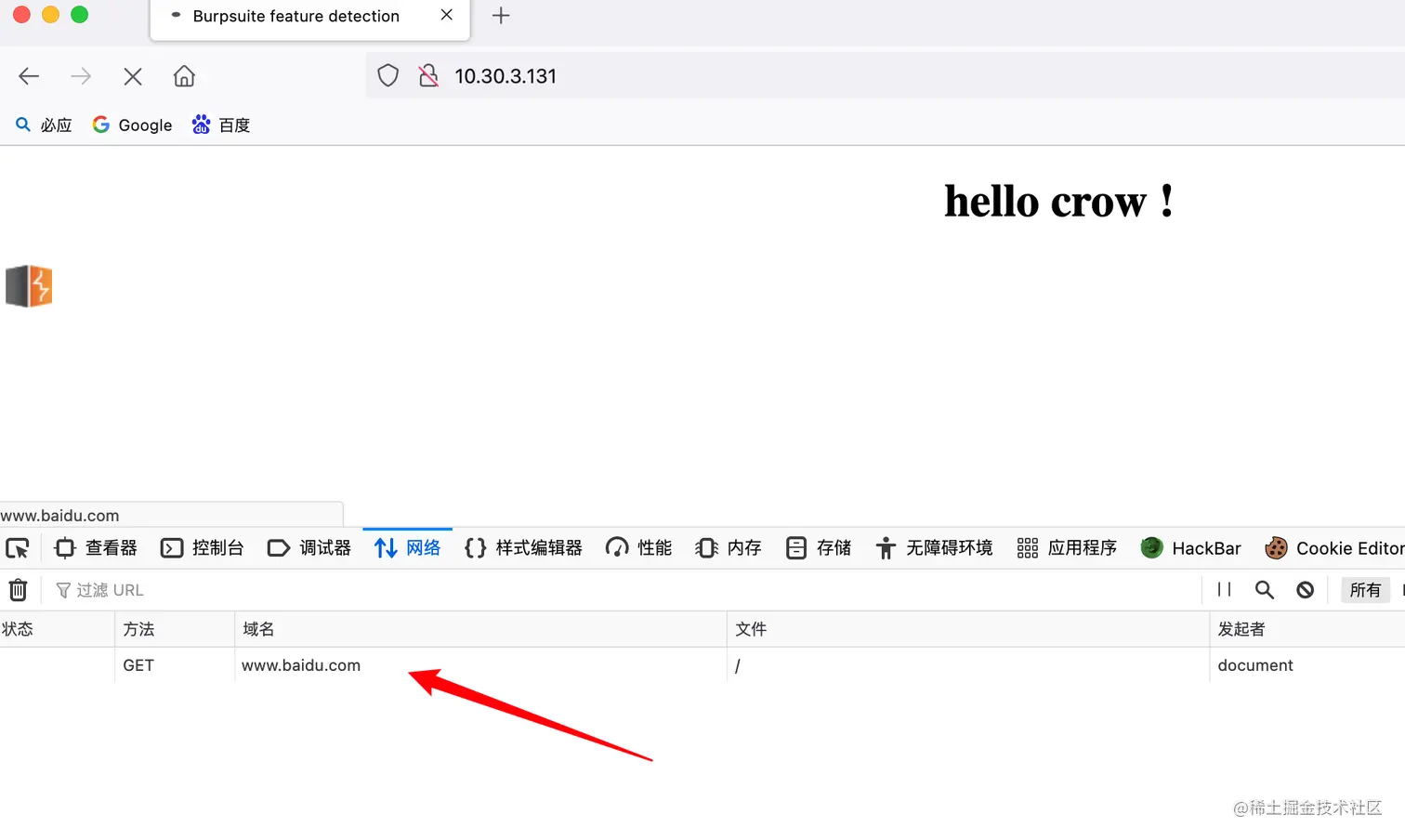Stop page loading with the X button
1405x840 pixels.
[133, 76]
